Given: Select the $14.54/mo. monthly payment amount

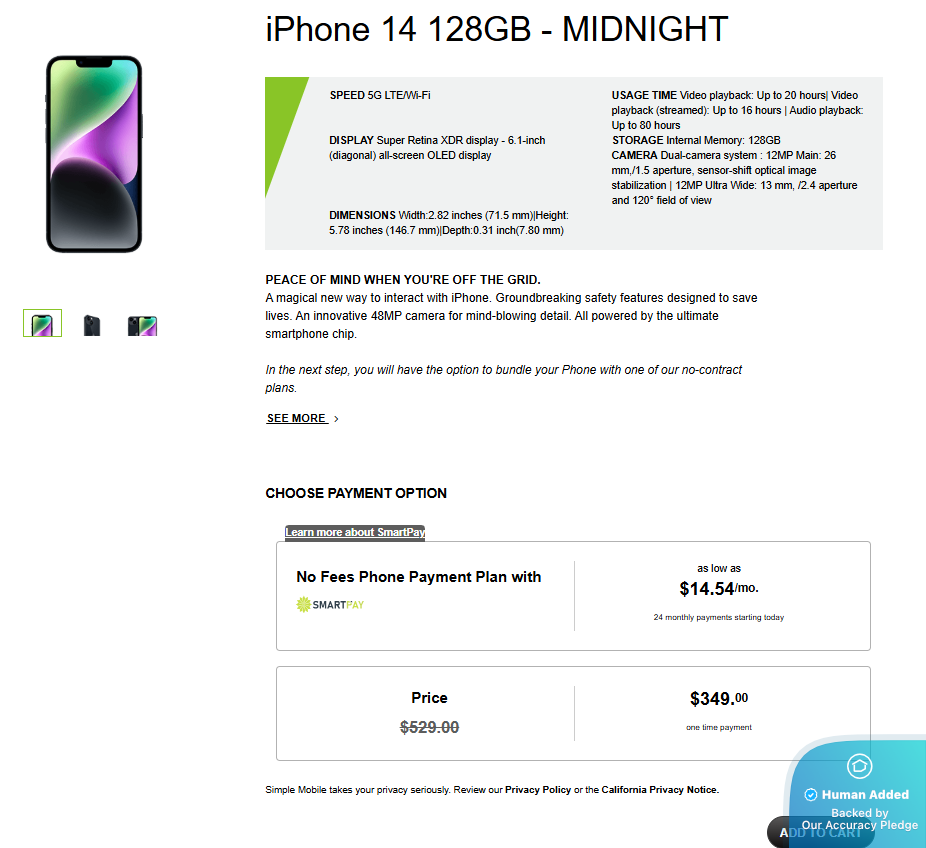Looking at the screenshot, I should pyautogui.click(x=719, y=588).
